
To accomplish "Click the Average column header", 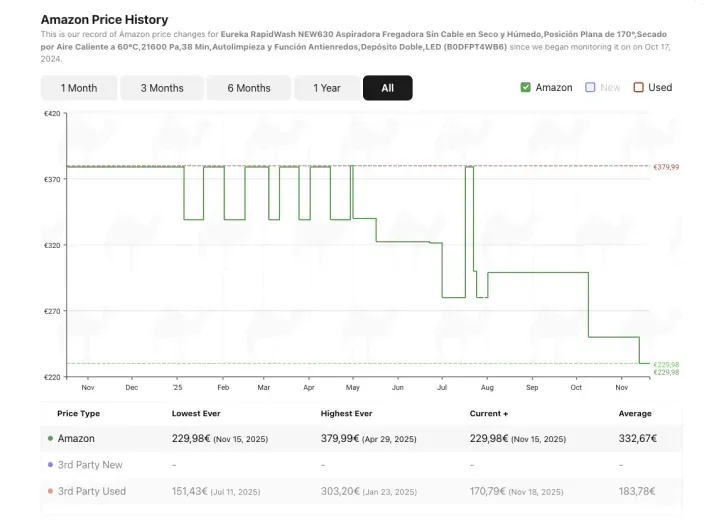I will [635, 414].
